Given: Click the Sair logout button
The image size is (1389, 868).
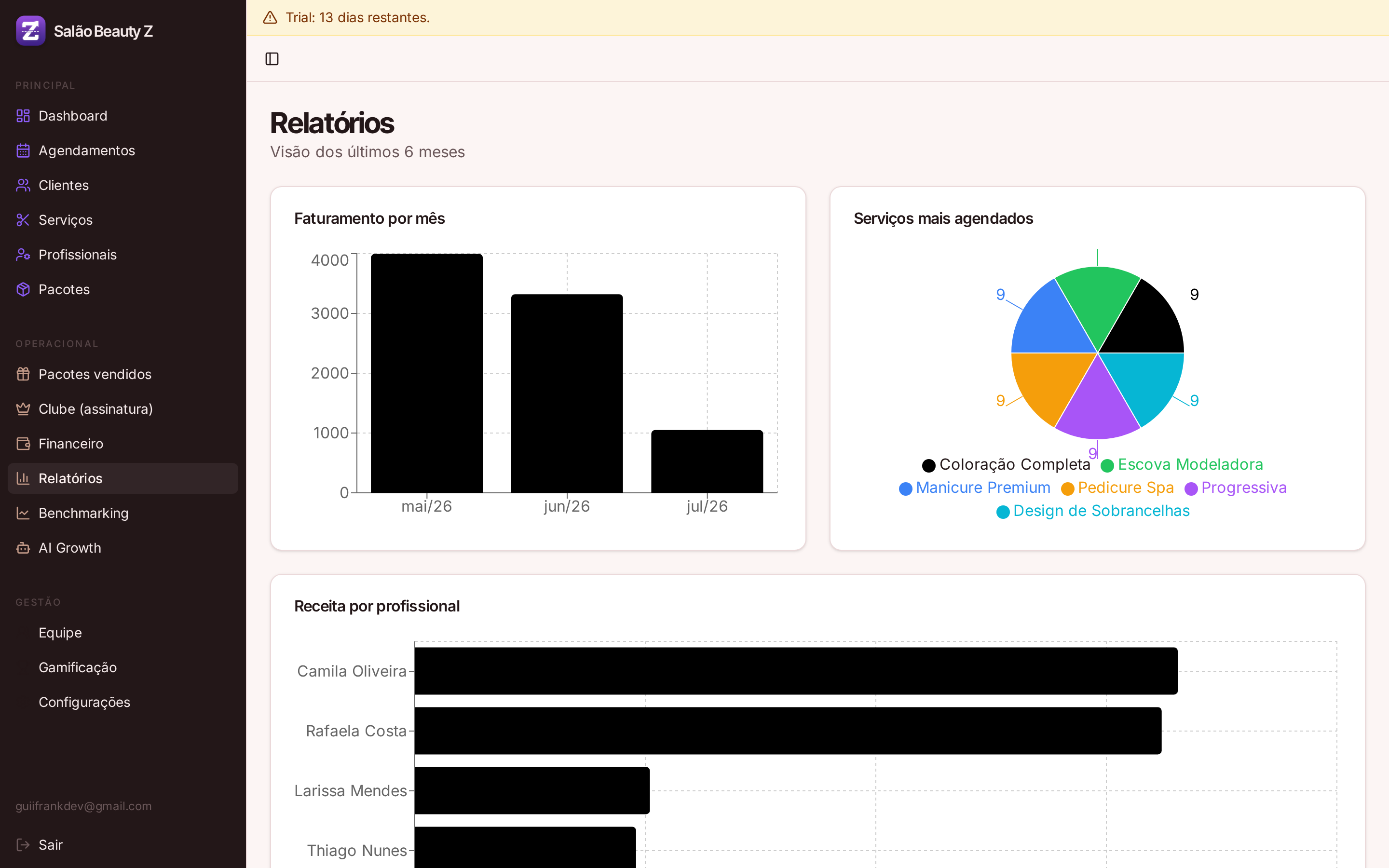Looking at the screenshot, I should click(x=123, y=844).
